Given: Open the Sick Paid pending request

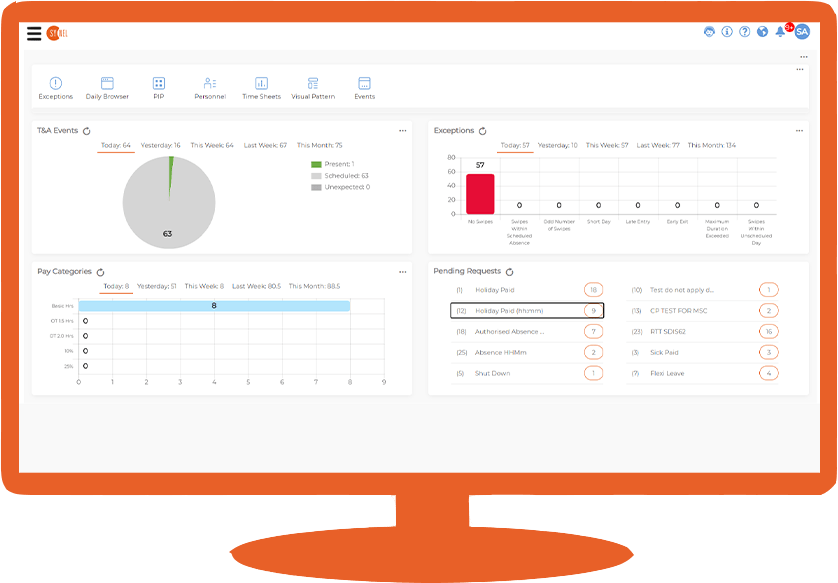Looking at the screenshot, I should pyautogui.click(x=663, y=352).
